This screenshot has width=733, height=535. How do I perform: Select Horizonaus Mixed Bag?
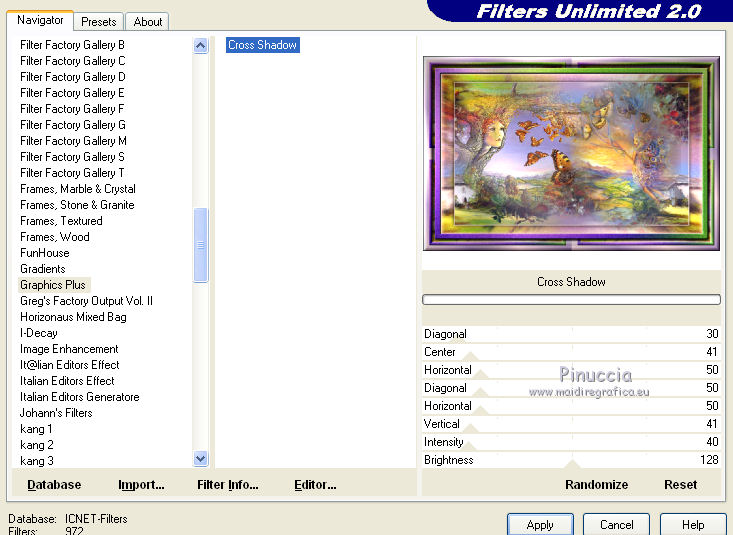73,317
